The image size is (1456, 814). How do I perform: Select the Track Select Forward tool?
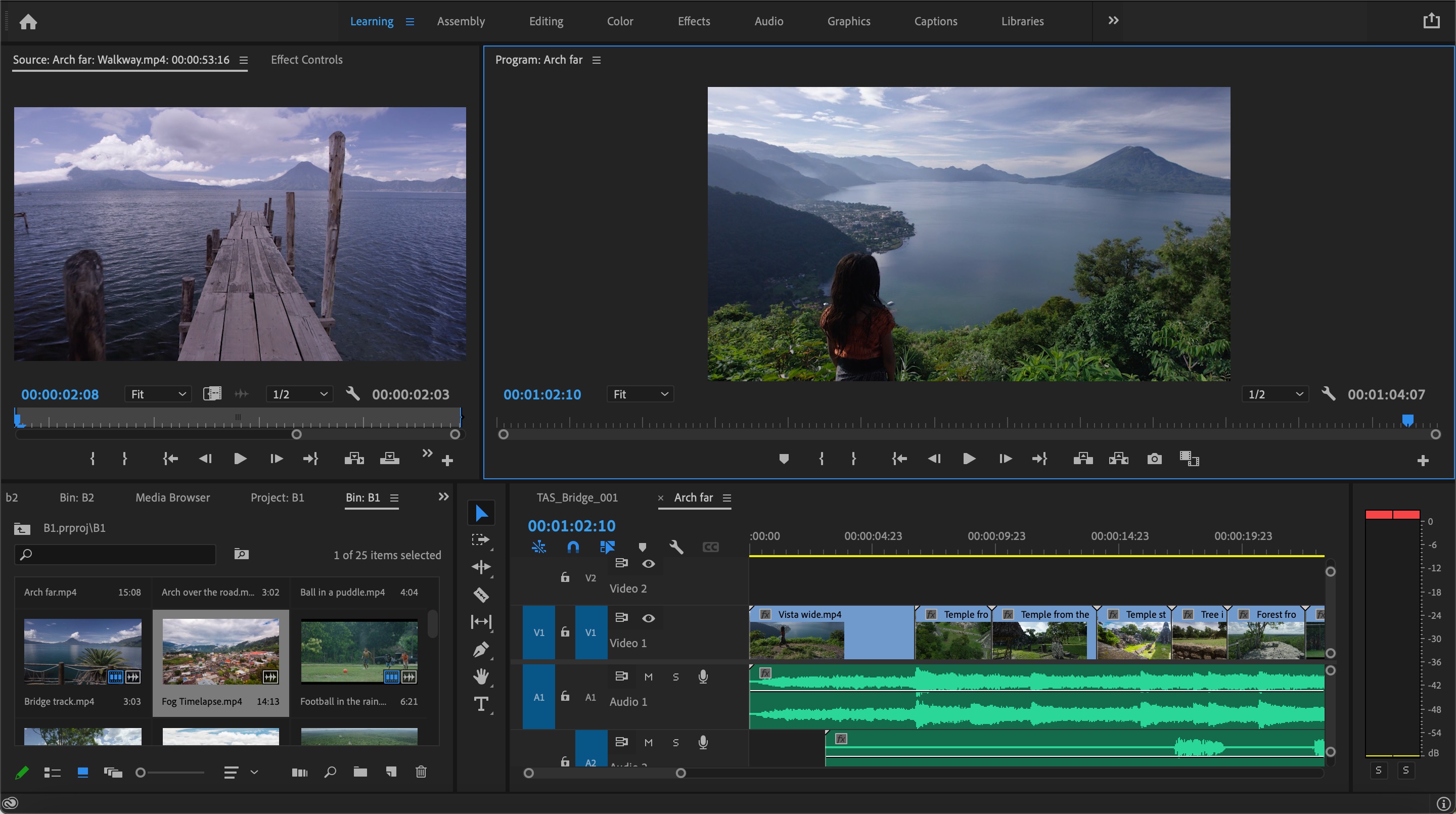[x=481, y=540]
